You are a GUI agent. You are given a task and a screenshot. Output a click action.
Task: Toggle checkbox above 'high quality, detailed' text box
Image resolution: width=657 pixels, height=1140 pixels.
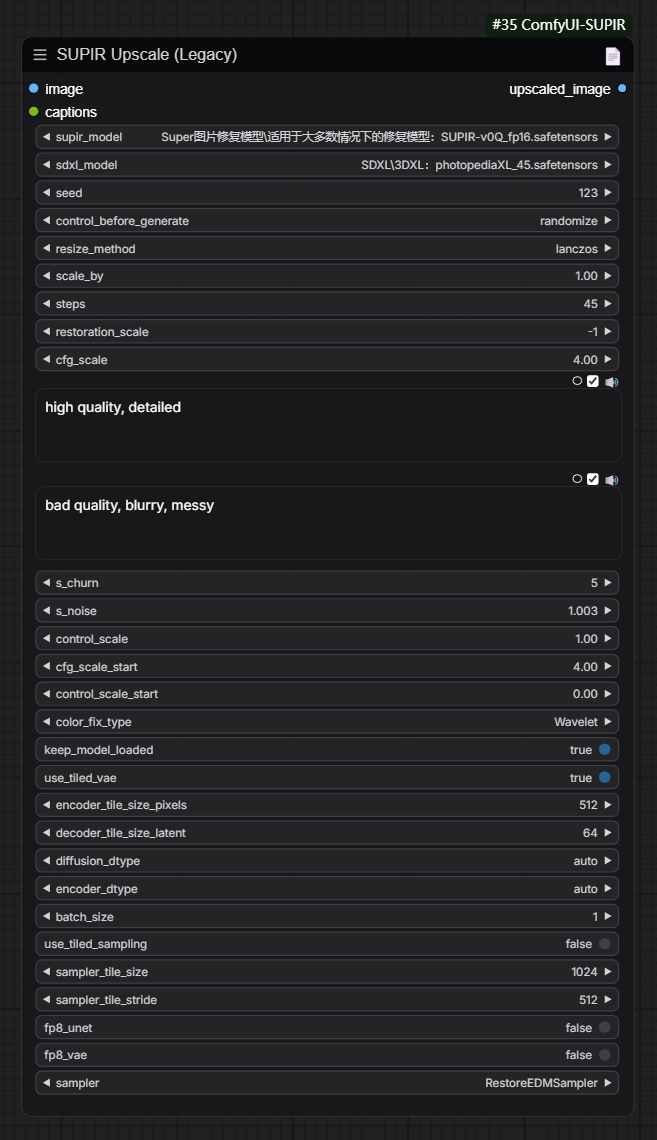tap(593, 381)
